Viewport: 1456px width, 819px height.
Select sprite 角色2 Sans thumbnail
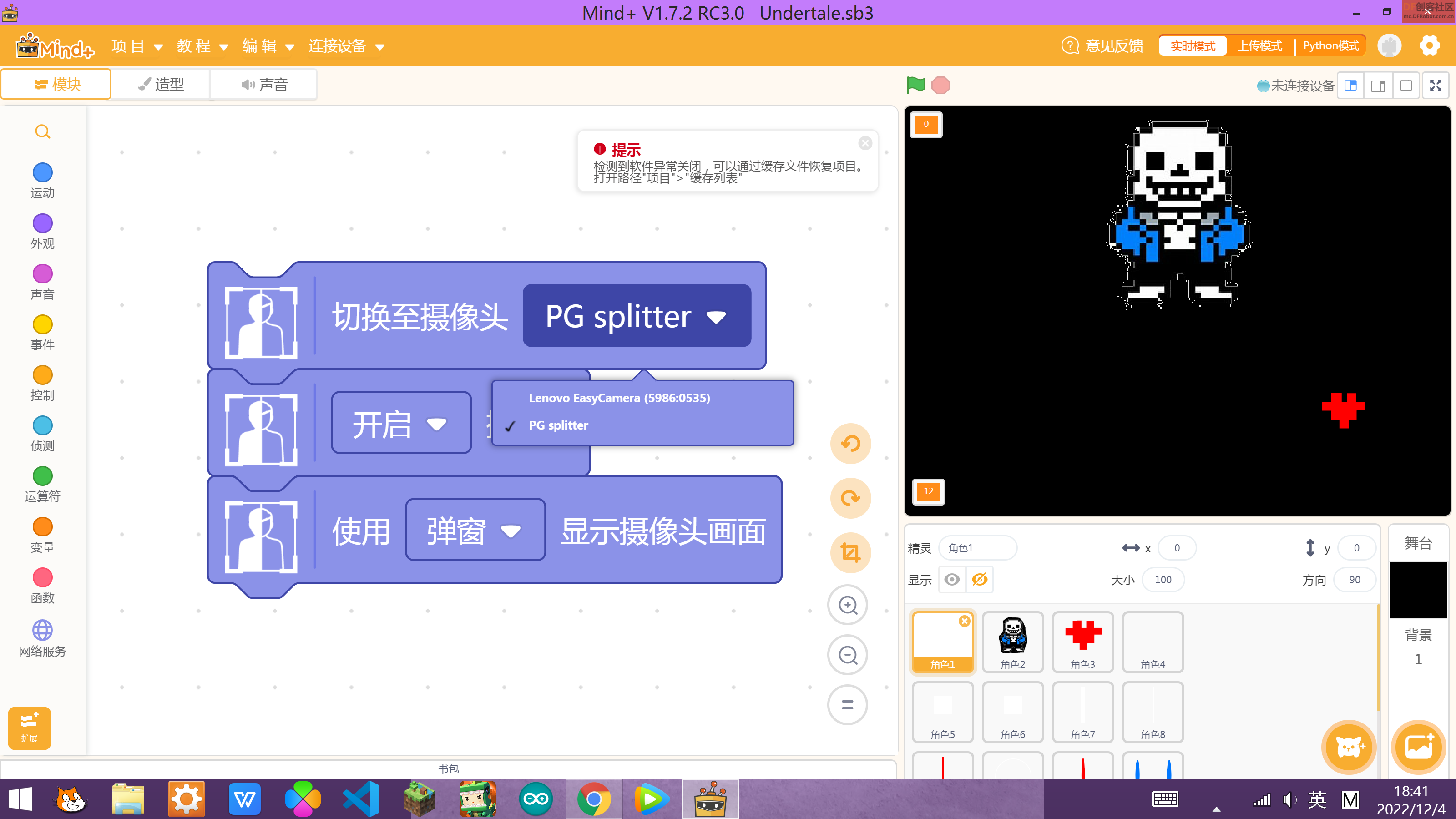click(1013, 642)
